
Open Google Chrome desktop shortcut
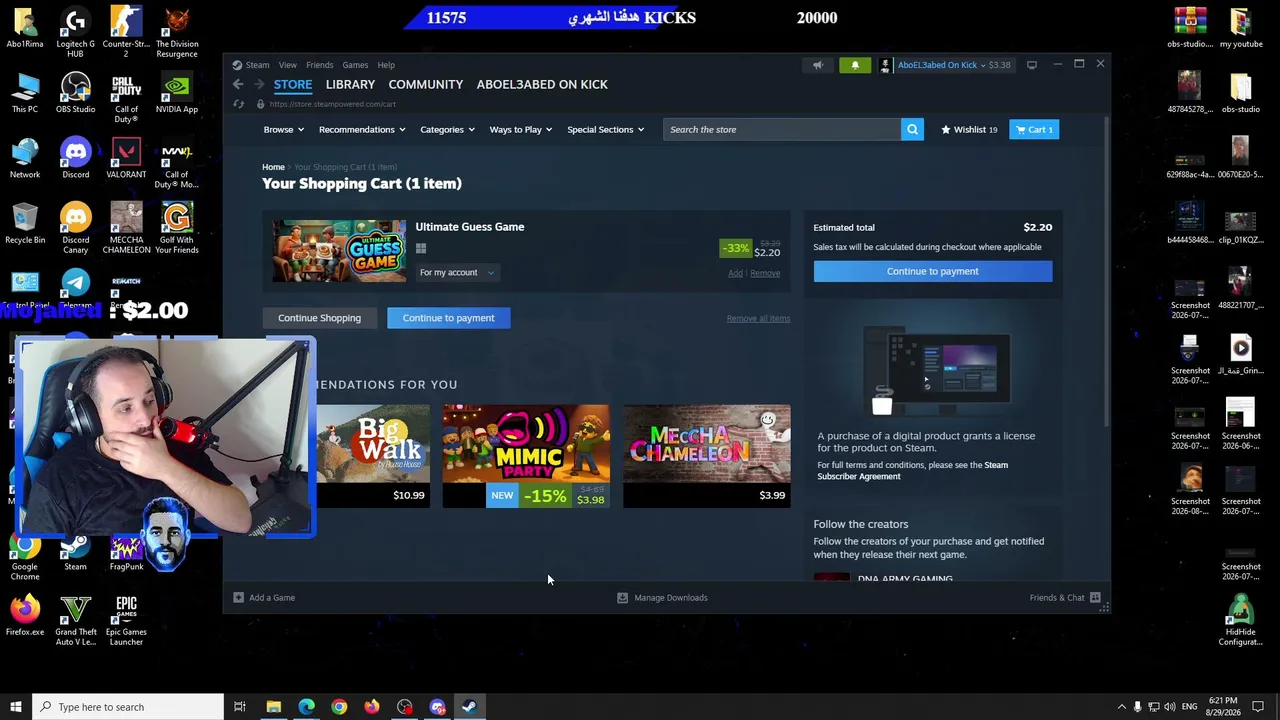click(x=25, y=556)
